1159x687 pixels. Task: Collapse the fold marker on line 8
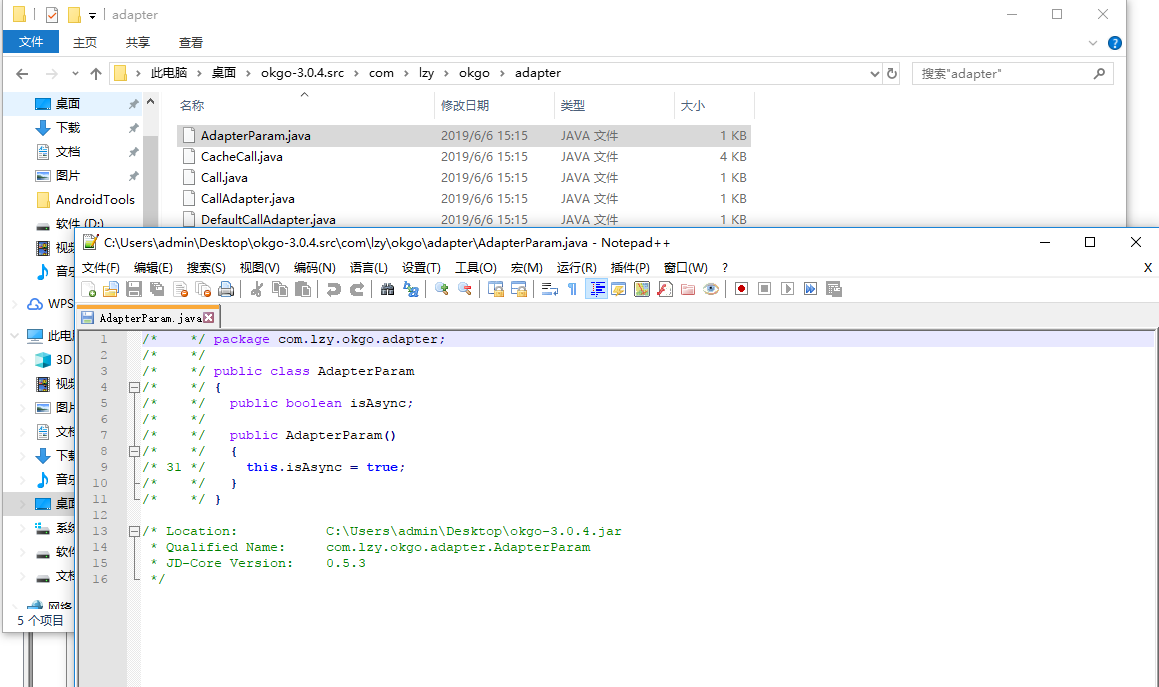tap(134, 451)
